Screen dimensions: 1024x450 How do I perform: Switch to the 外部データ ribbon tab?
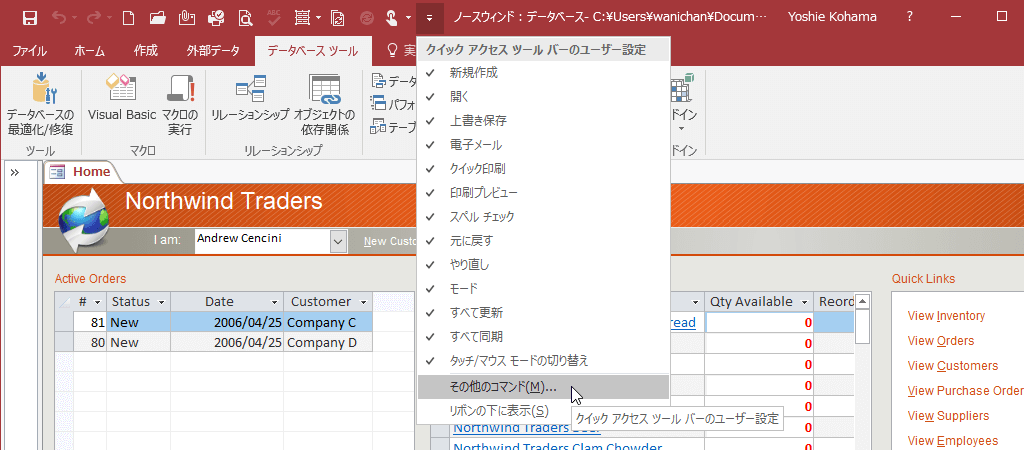coord(212,50)
